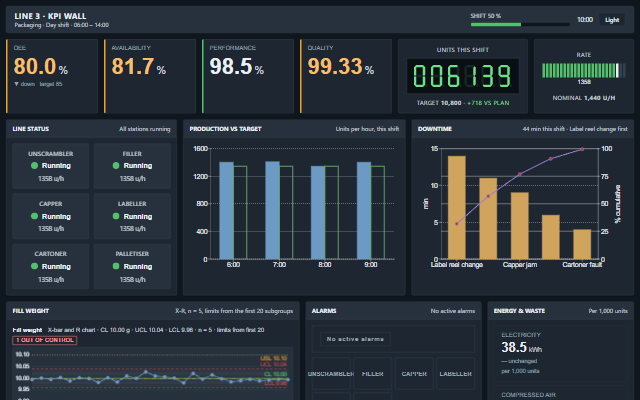Select the blue 6:00 production bar
Image resolution: width=640 pixels, height=400 pixels.
(227, 211)
